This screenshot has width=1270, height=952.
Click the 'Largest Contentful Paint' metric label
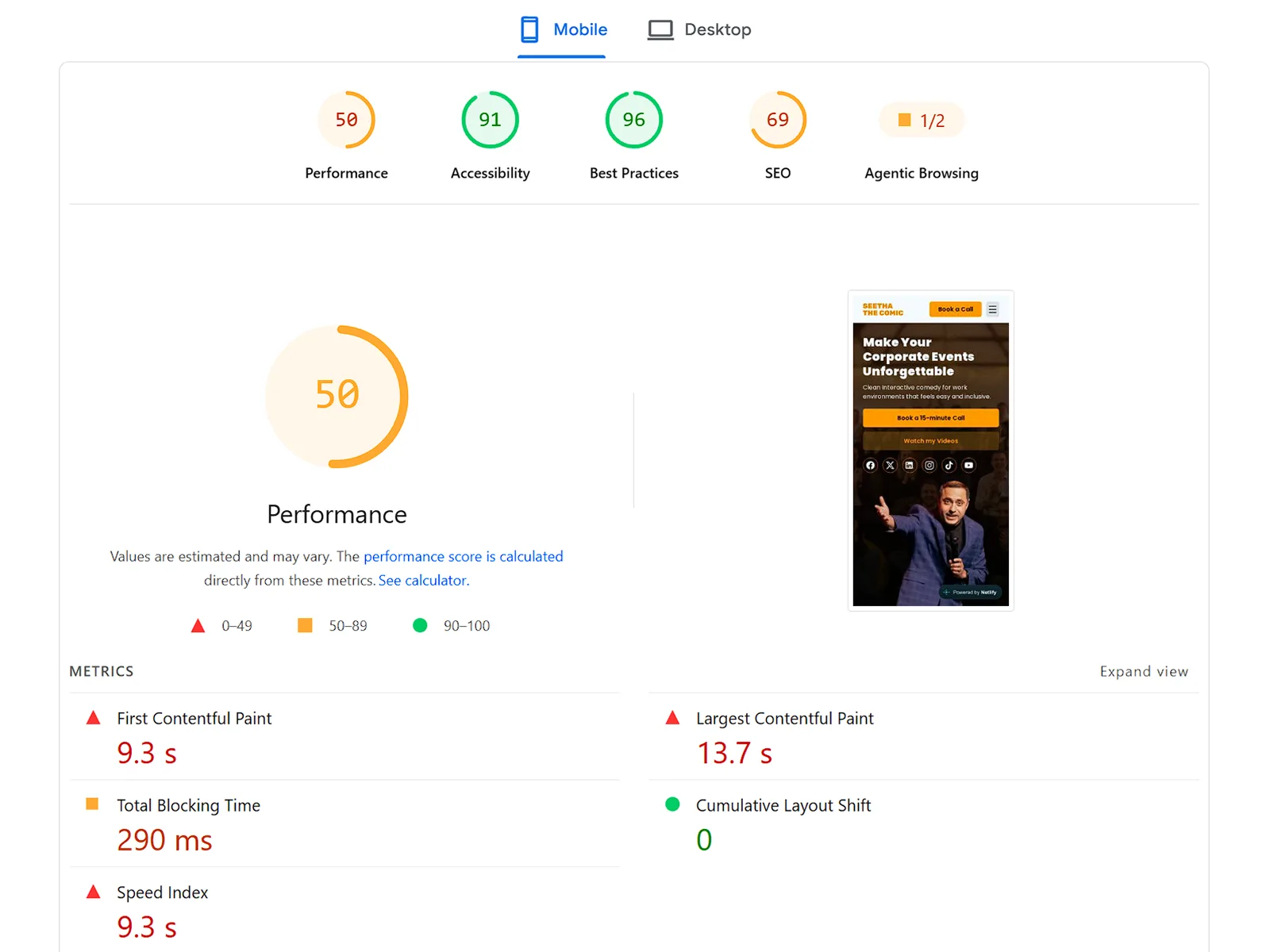coord(784,718)
